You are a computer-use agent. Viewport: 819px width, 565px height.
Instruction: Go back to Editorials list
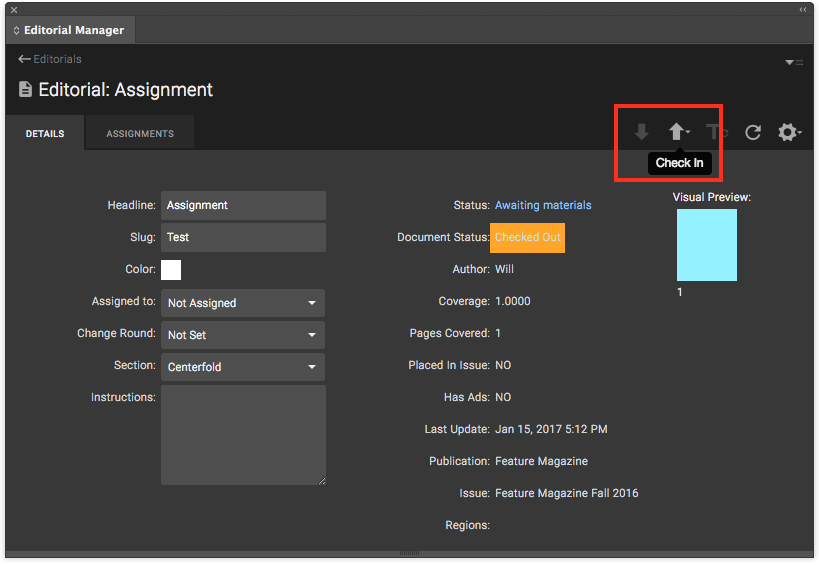(x=50, y=59)
